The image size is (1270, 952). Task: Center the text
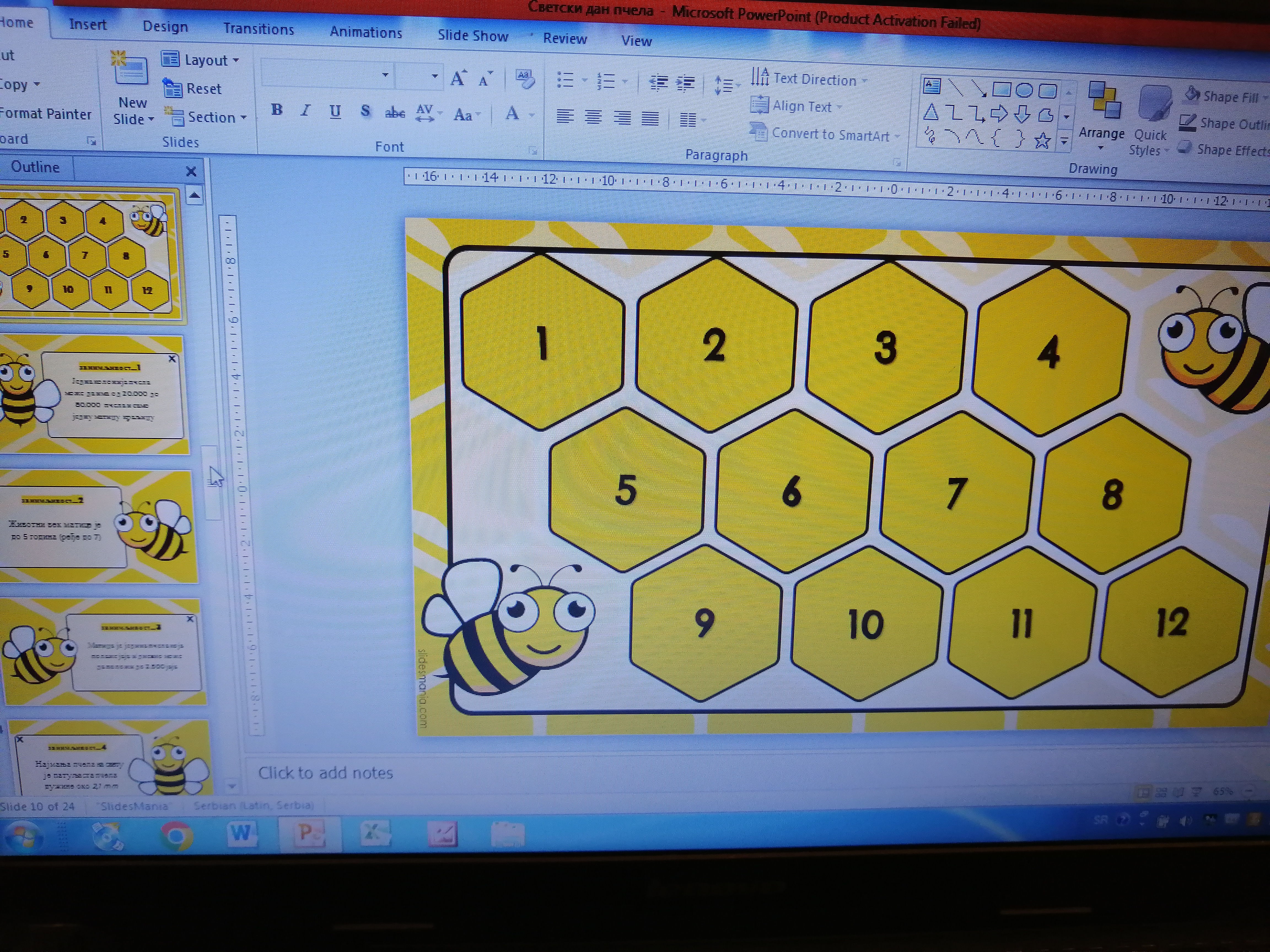[593, 118]
